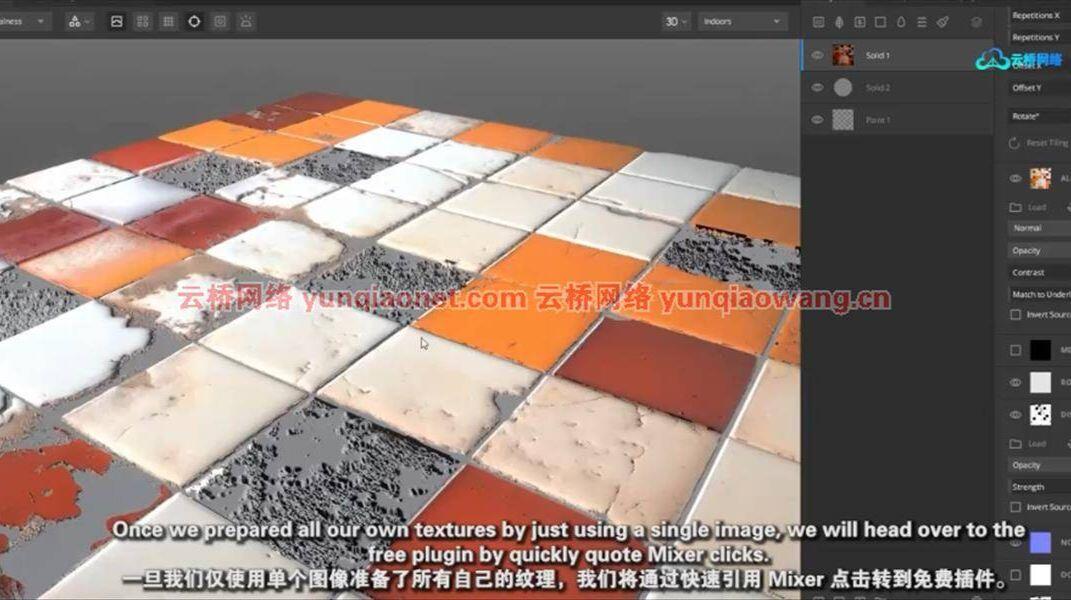Image resolution: width=1071 pixels, height=600 pixels.
Task: Click the frame viewport square icon
Action: click(220, 21)
